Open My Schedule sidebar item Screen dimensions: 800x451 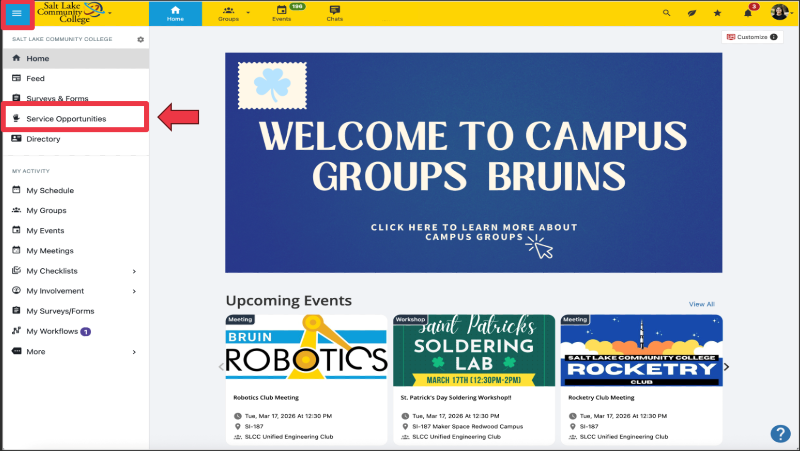coord(76,190)
